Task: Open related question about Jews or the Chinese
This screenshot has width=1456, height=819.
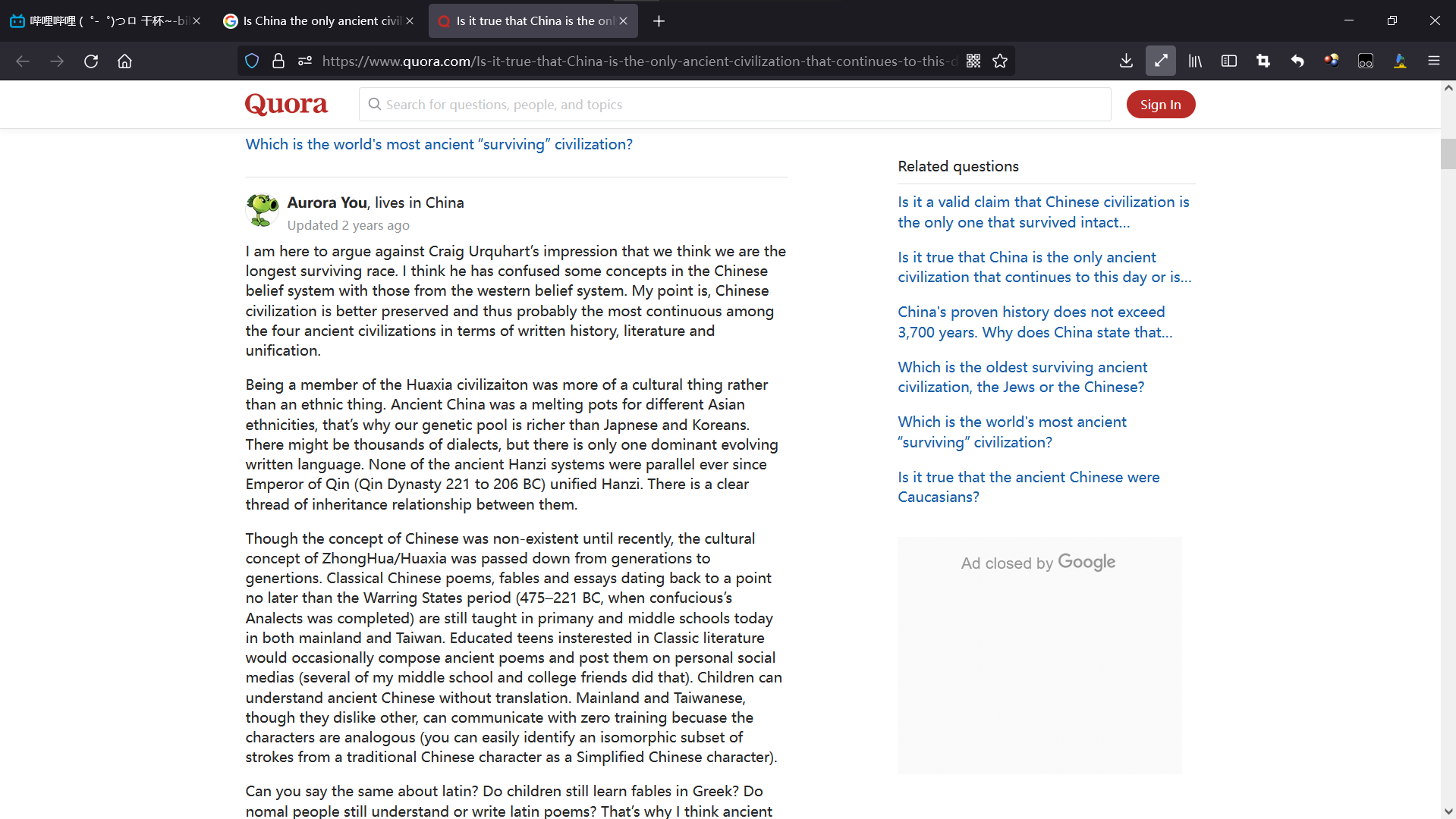Action: 1022,377
